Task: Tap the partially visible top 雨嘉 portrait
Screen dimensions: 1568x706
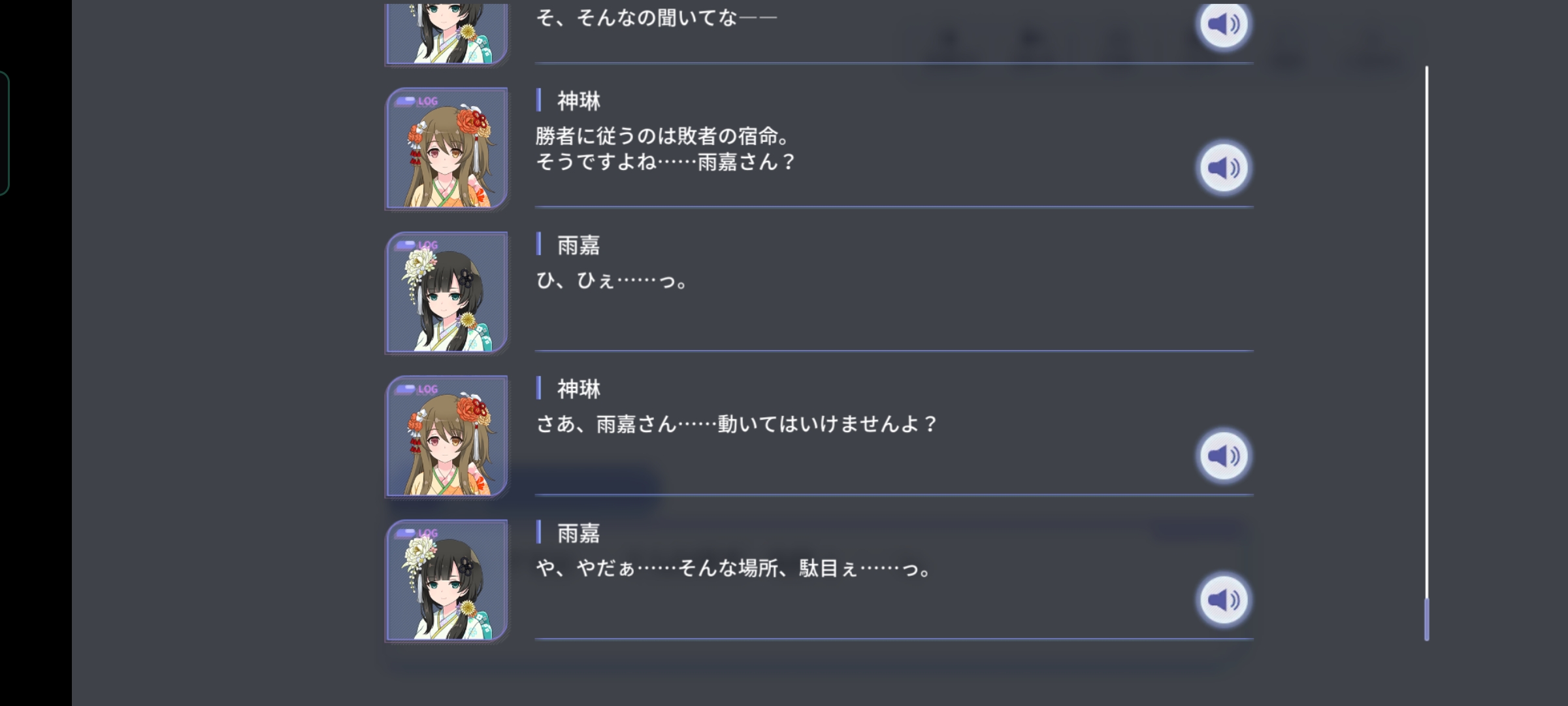Action: (447, 34)
